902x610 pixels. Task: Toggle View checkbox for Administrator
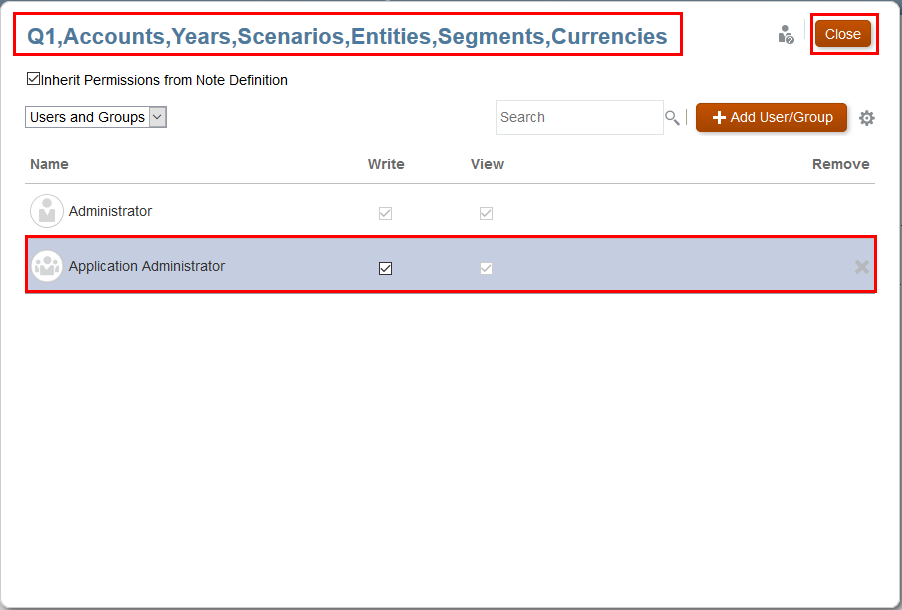click(486, 213)
